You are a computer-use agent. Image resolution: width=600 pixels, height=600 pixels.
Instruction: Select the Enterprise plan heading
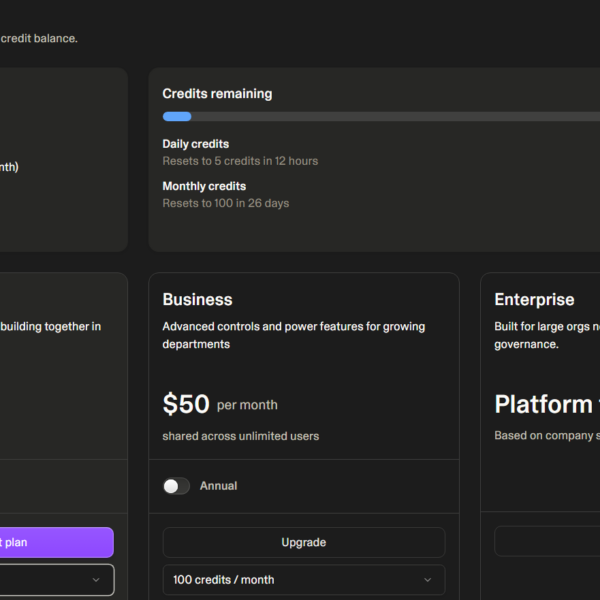click(x=534, y=300)
